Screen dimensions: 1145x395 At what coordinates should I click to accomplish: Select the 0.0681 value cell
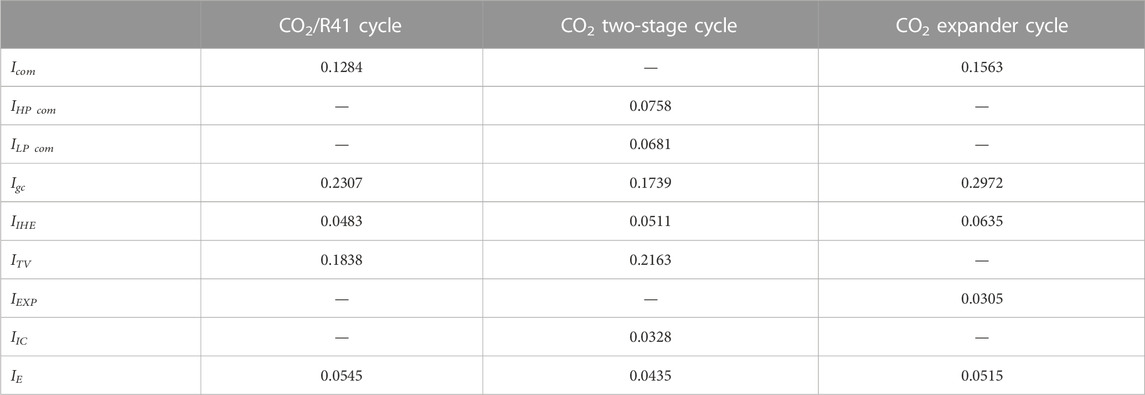650,144
